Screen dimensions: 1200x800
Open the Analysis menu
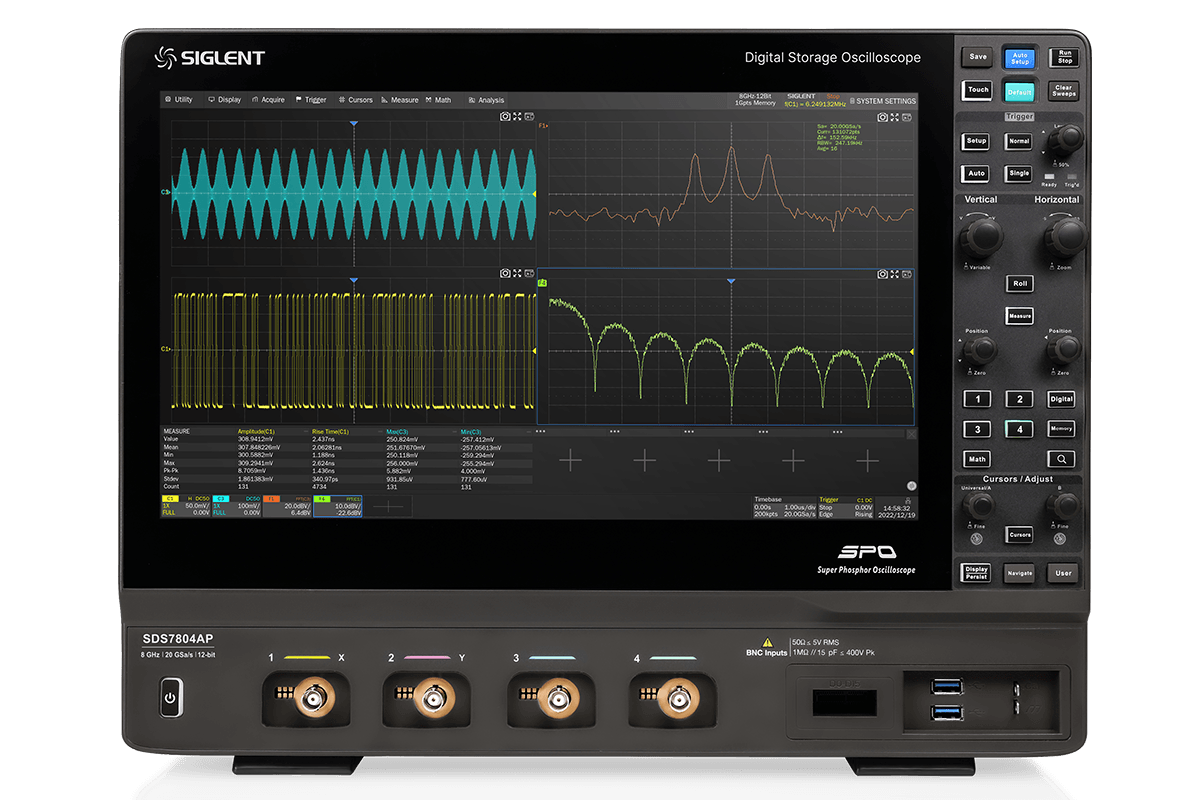[x=487, y=100]
